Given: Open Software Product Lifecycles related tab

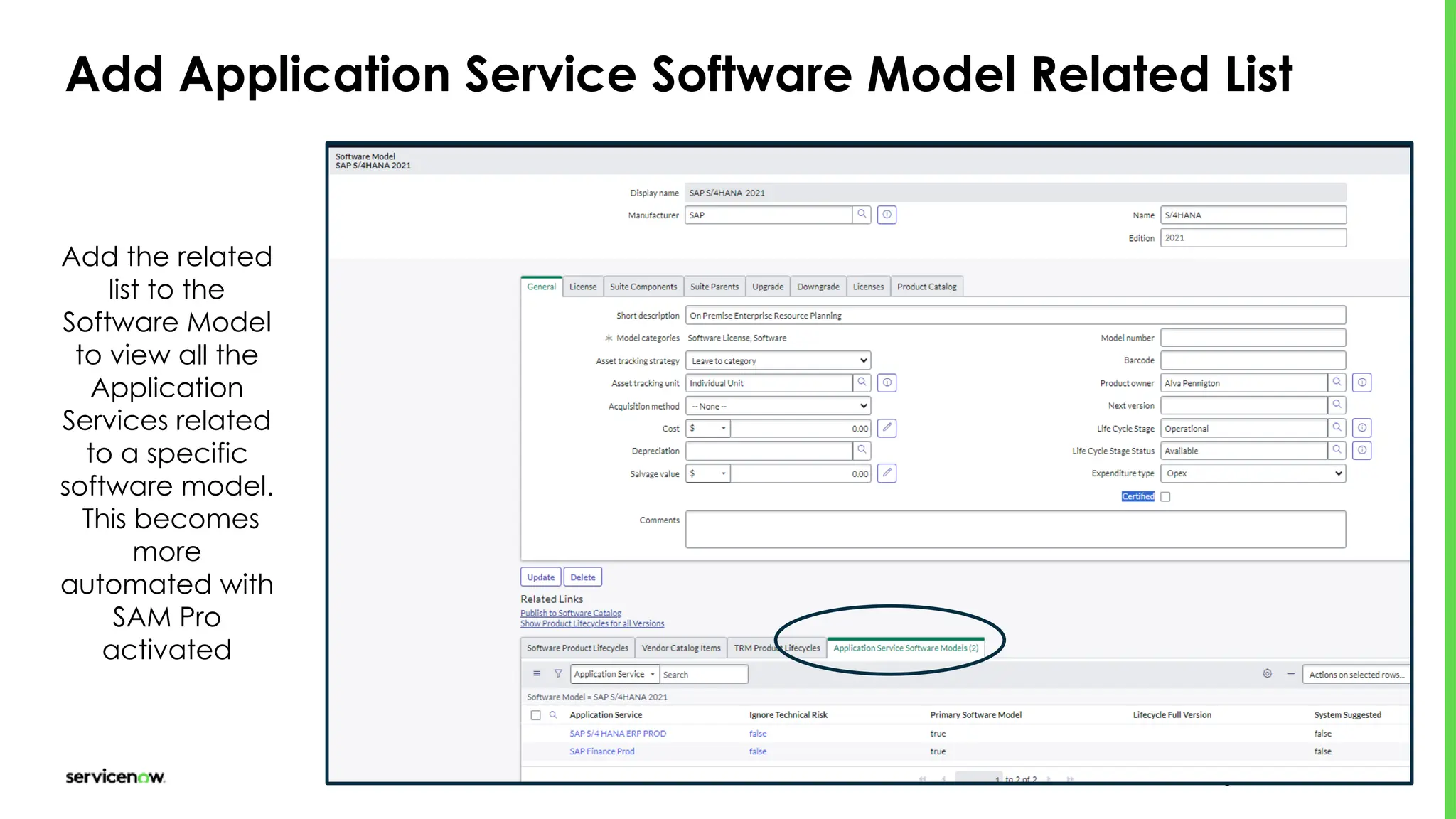Looking at the screenshot, I should (577, 648).
